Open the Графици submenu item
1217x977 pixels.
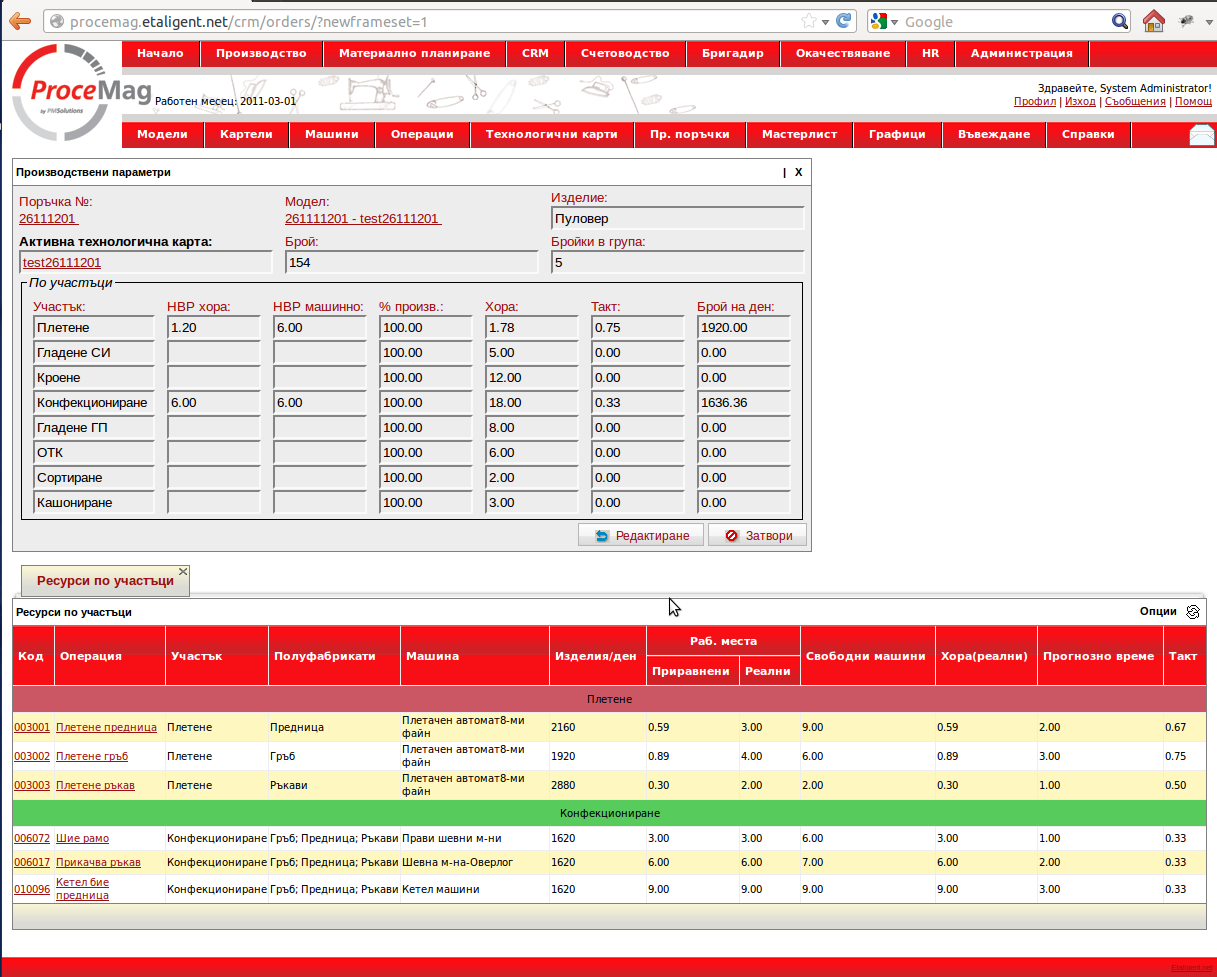(897, 134)
